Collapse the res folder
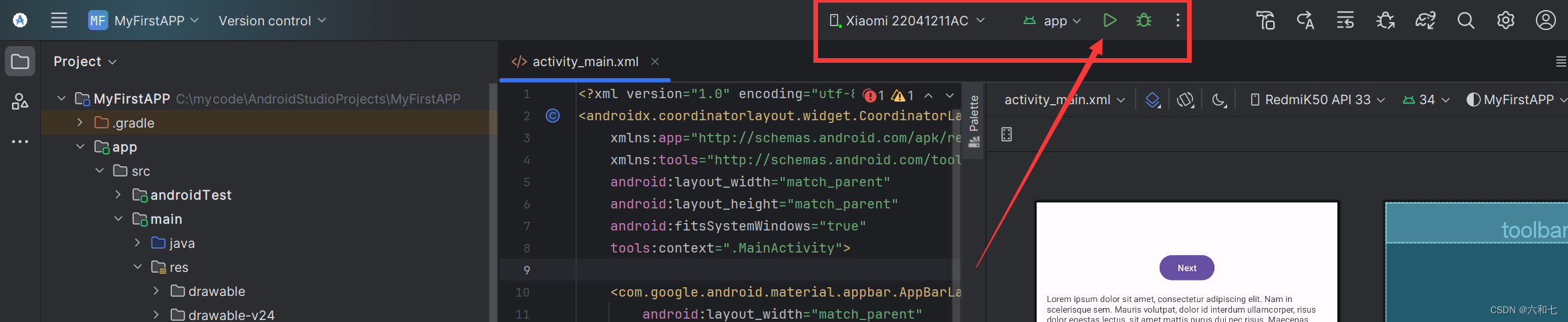The width and height of the screenshot is (1568, 322). coord(138,267)
